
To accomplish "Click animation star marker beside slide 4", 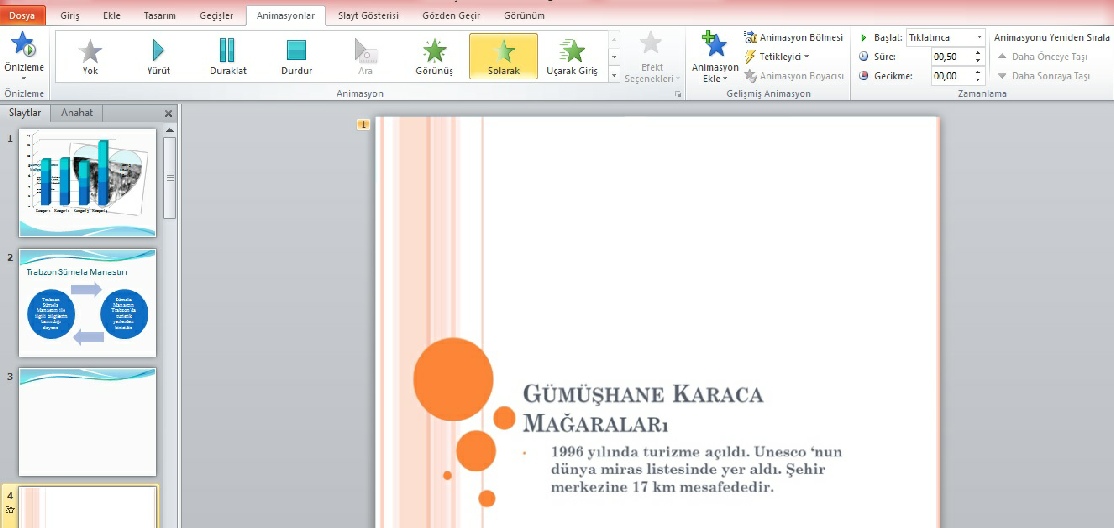I will [x=10, y=510].
